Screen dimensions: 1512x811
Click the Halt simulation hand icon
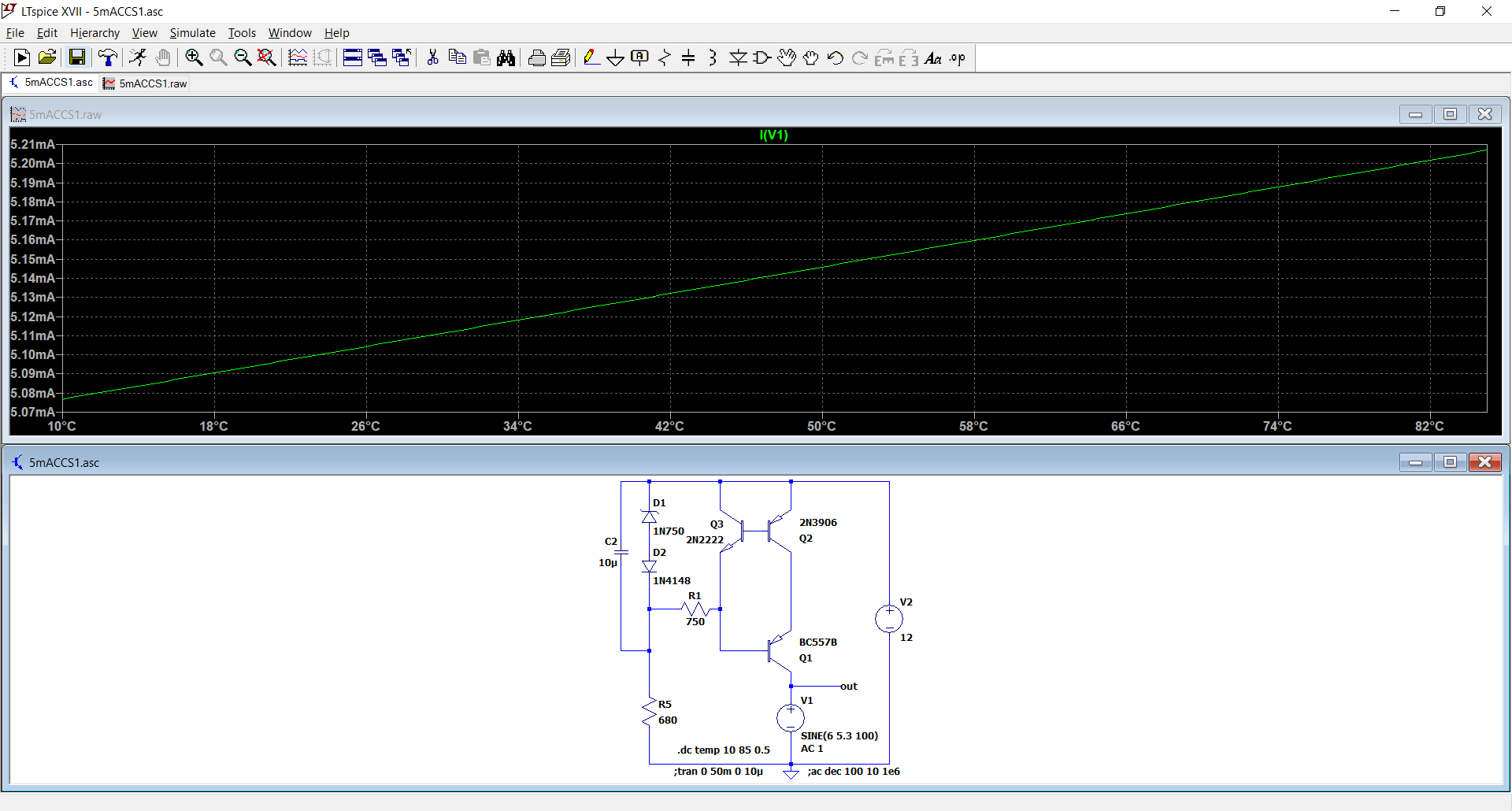pos(163,57)
